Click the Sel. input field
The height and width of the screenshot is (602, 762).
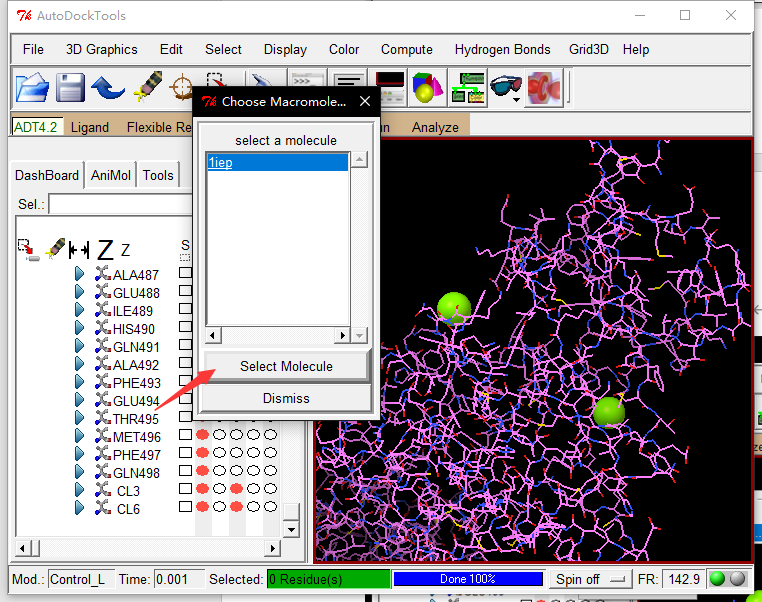point(121,205)
